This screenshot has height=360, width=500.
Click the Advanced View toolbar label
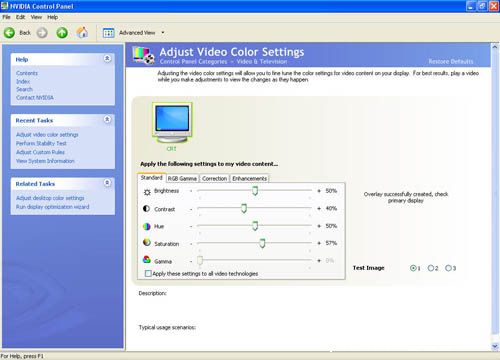(x=137, y=33)
